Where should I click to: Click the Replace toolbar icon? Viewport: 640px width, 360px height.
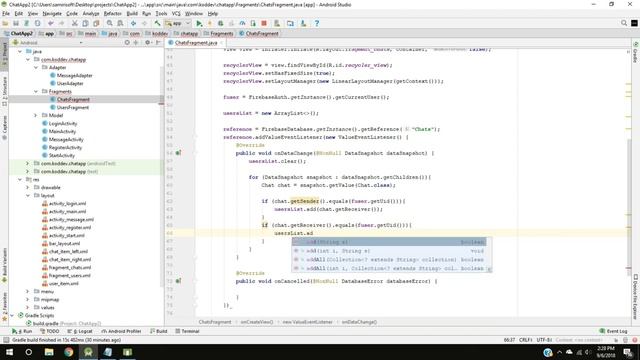tap(120, 23)
